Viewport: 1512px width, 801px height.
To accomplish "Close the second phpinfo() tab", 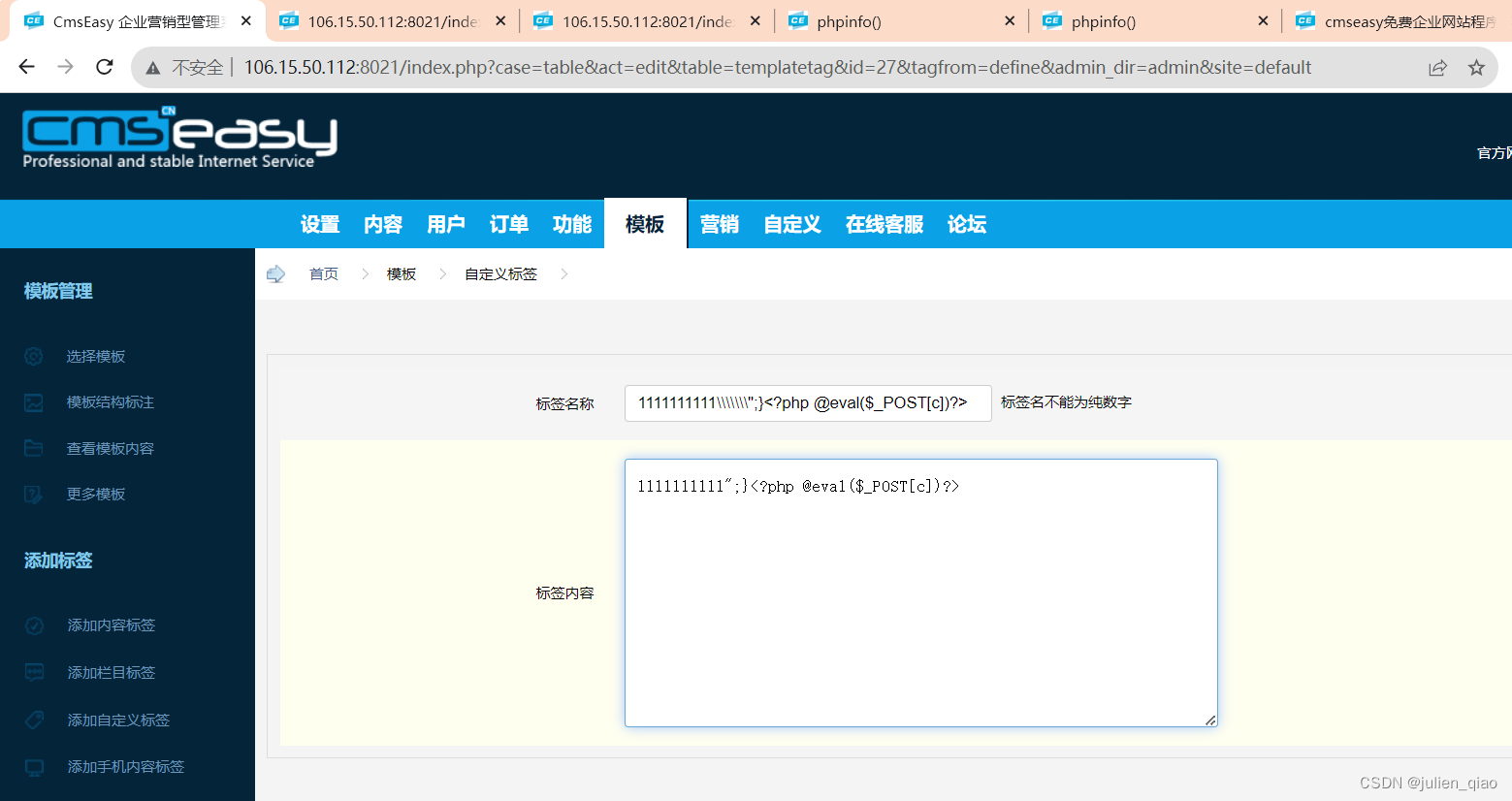I will 1263,20.
